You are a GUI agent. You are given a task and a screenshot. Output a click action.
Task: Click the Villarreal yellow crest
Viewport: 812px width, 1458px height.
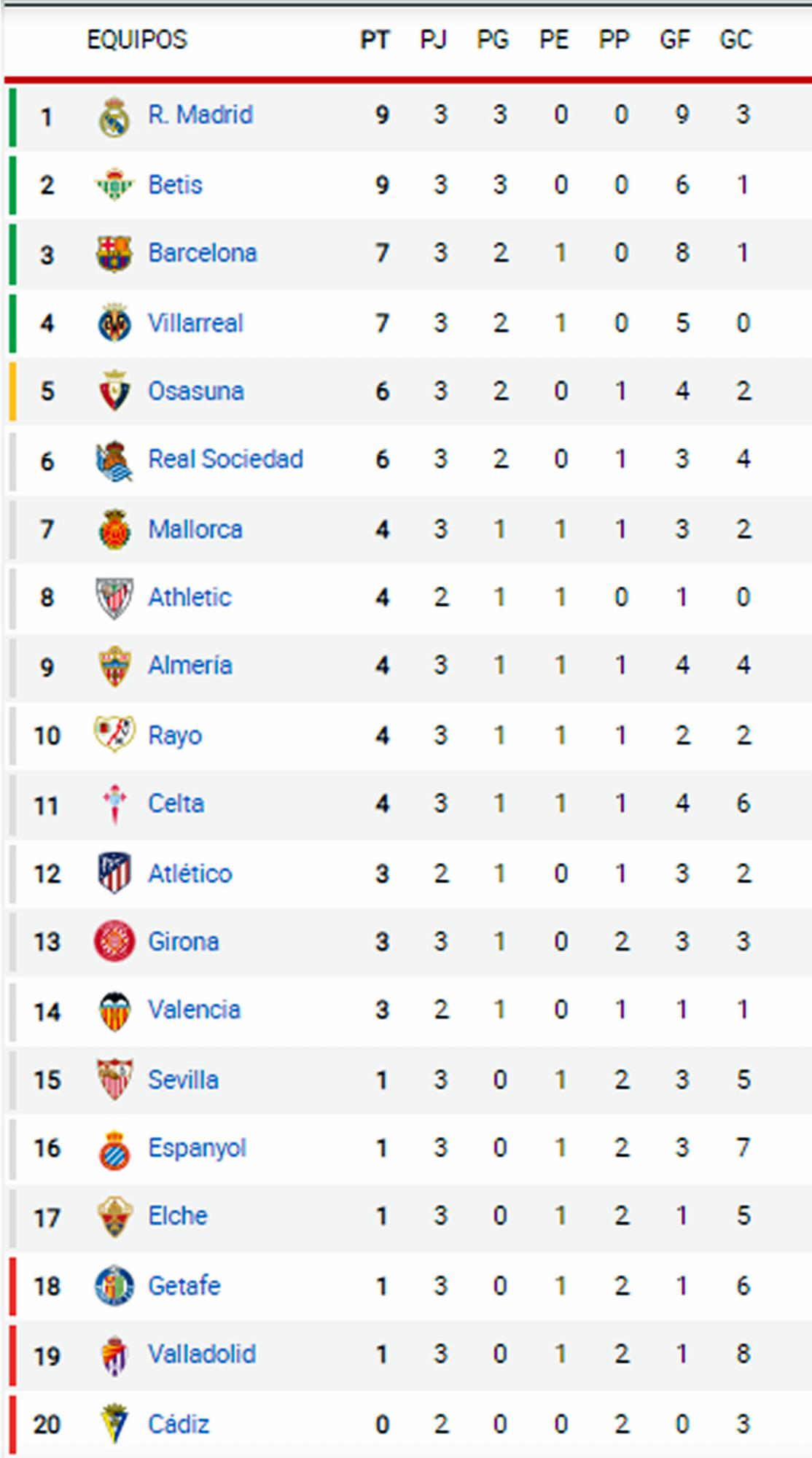click(114, 323)
